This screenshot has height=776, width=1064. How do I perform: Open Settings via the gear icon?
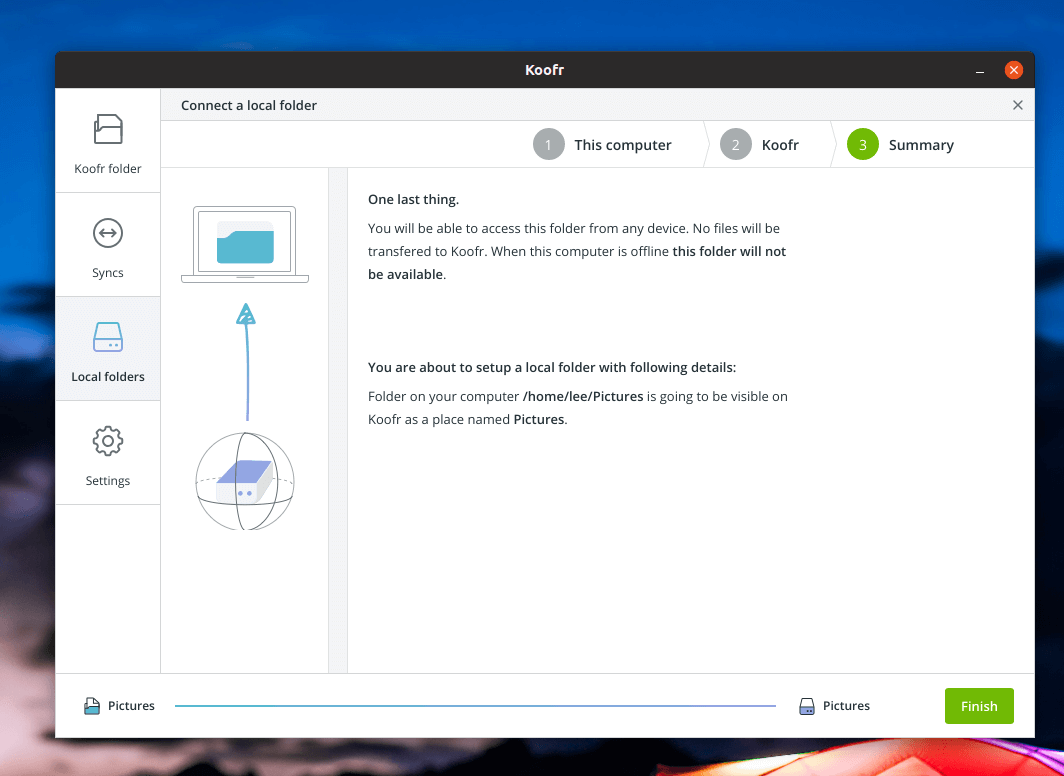point(108,441)
